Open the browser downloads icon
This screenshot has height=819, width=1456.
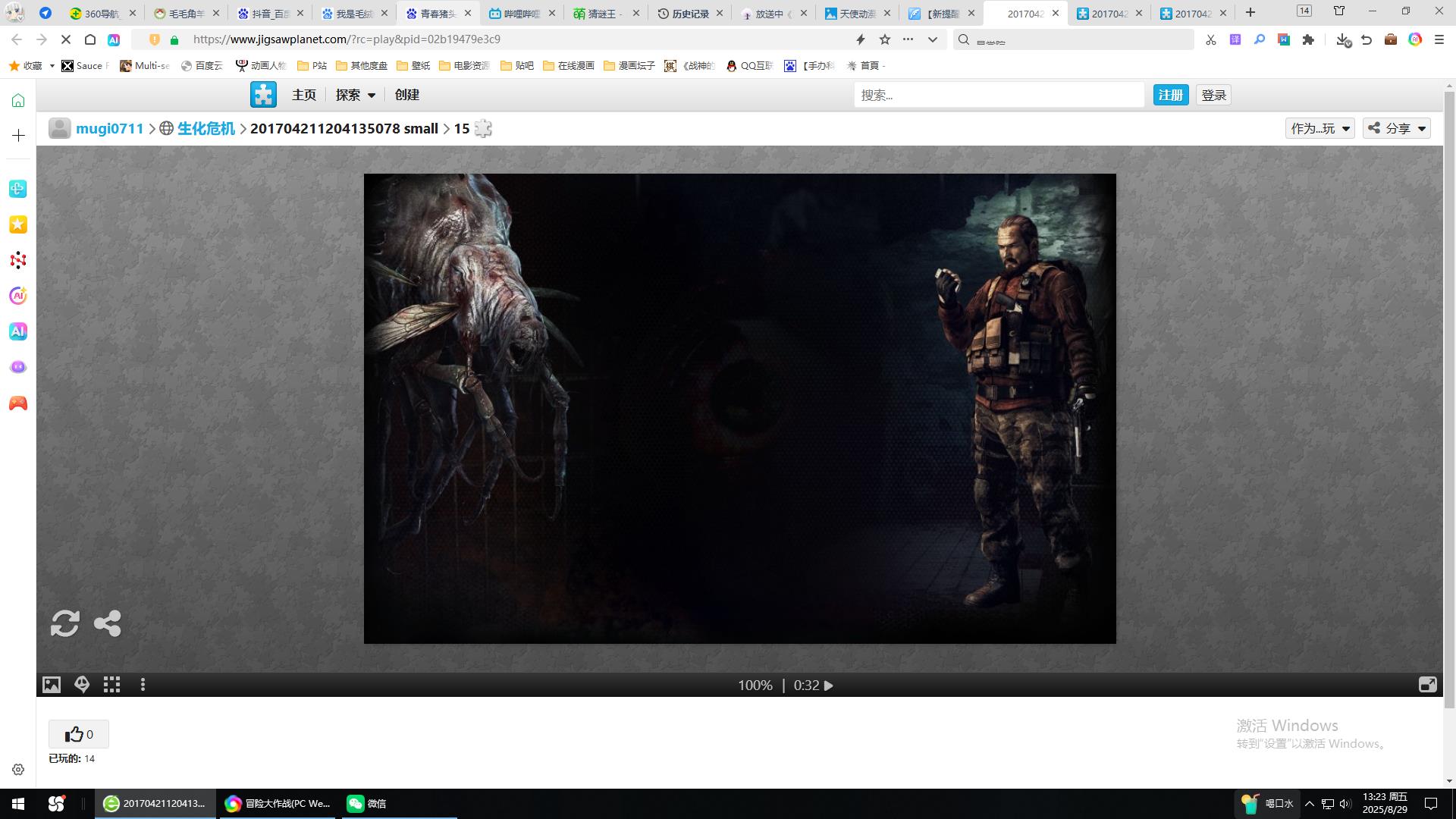pos(1343,39)
